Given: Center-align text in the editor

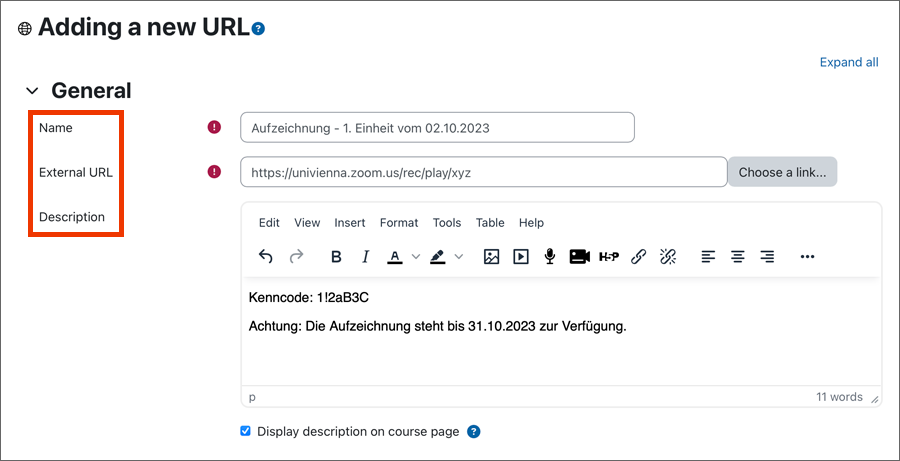Looking at the screenshot, I should (x=738, y=257).
